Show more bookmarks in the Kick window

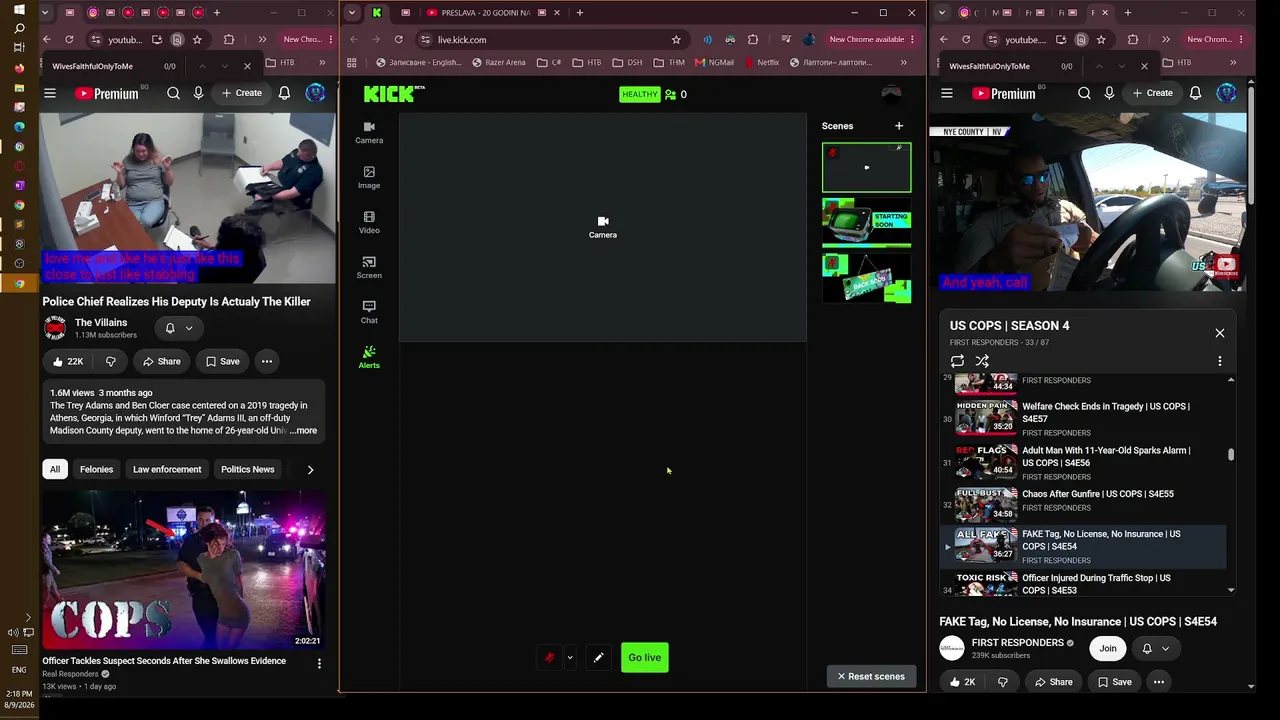point(904,62)
